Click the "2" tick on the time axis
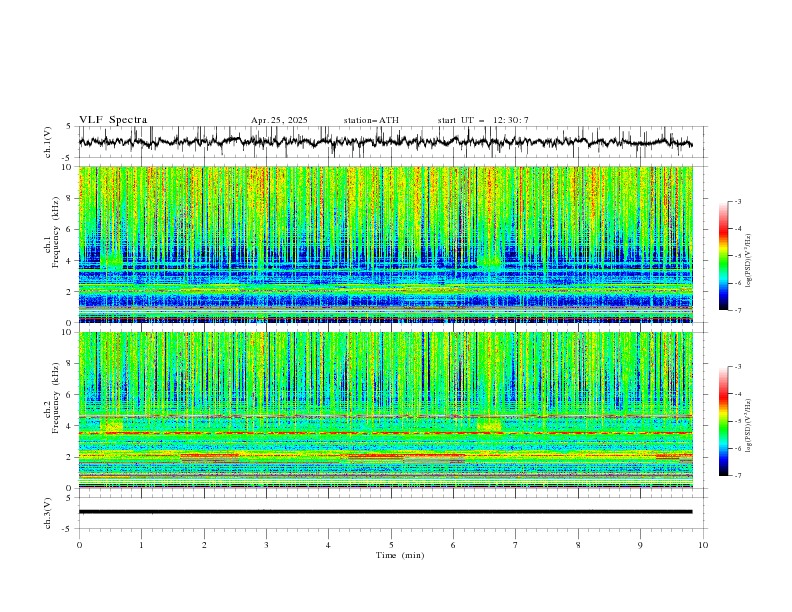Image resolution: width=792 pixels, height=612 pixels. (x=204, y=545)
